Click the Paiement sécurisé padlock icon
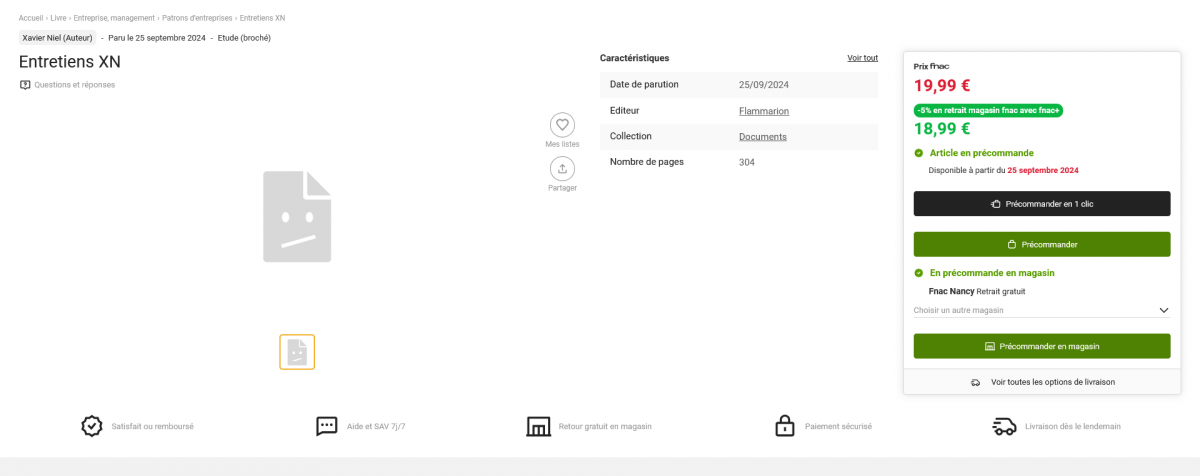 pyautogui.click(x=785, y=426)
